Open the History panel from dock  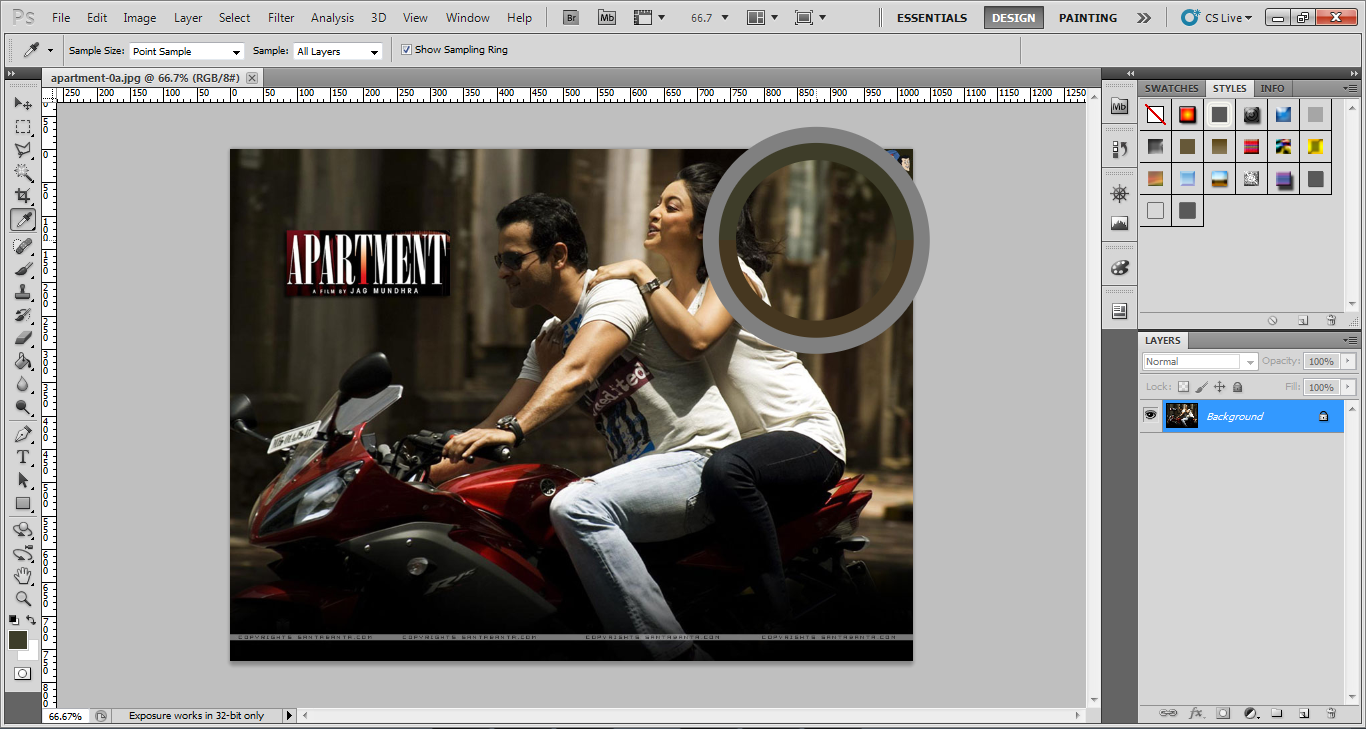(1120, 149)
